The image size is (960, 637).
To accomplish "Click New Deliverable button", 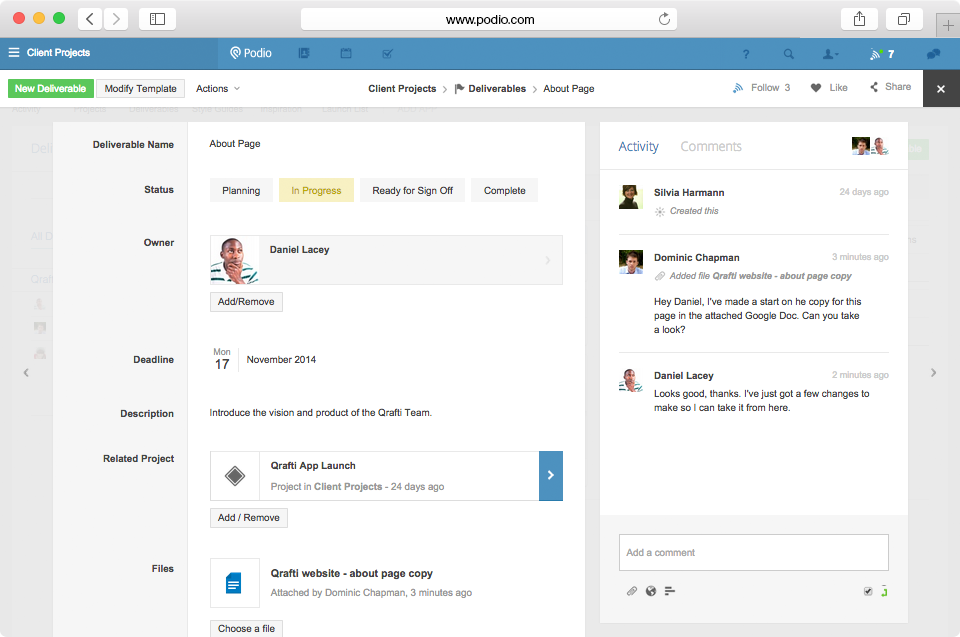I will tap(51, 88).
